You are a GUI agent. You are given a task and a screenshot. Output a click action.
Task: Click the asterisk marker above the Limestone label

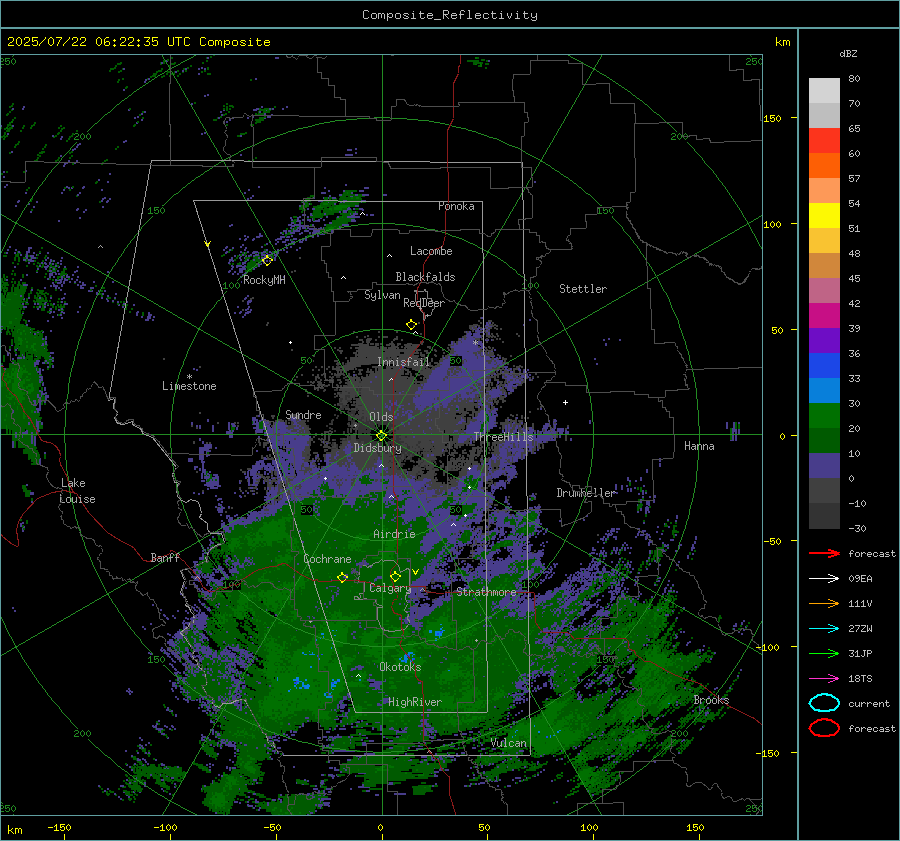click(189, 377)
